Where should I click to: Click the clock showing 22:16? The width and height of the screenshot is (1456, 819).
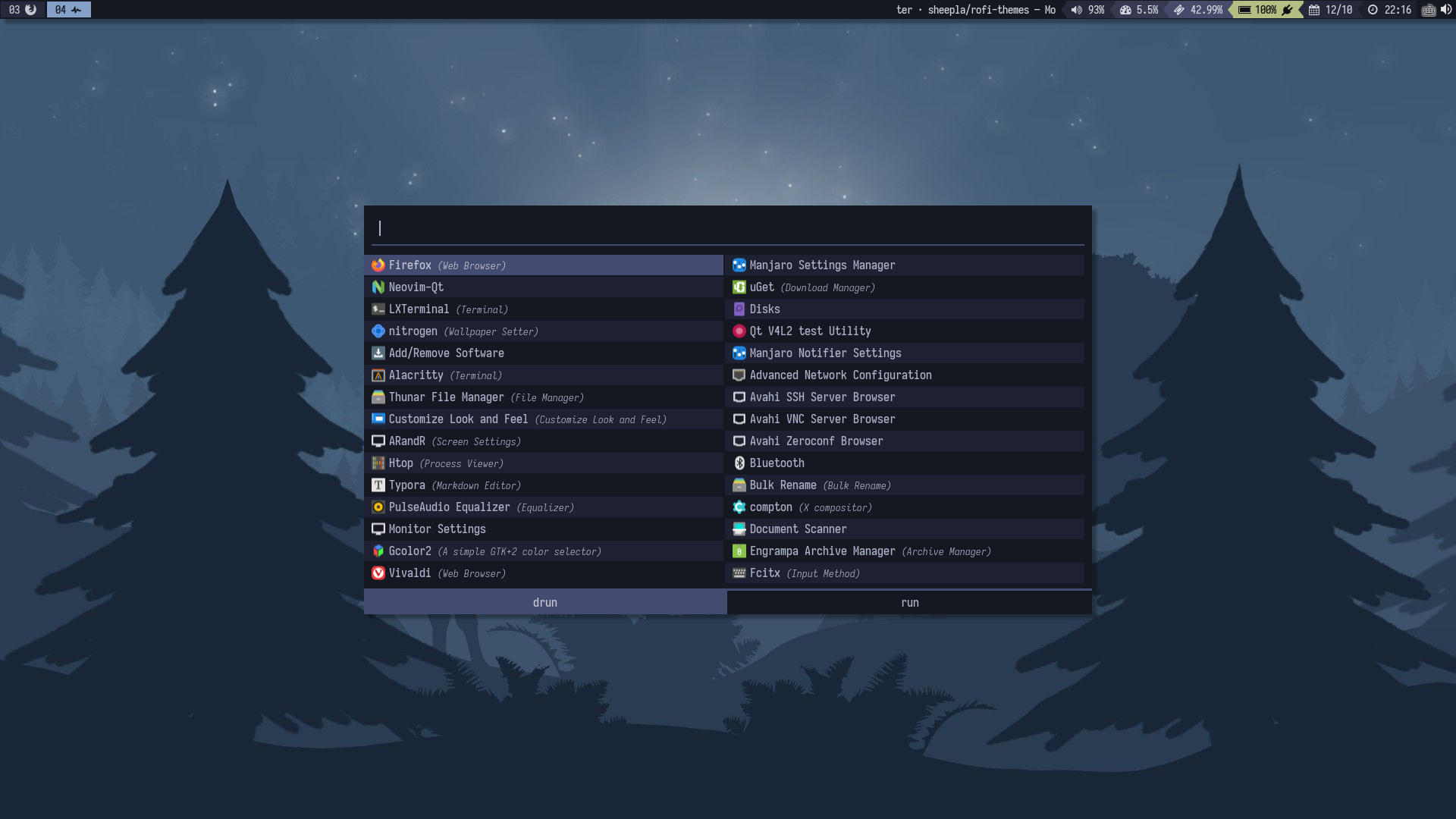(1390, 10)
